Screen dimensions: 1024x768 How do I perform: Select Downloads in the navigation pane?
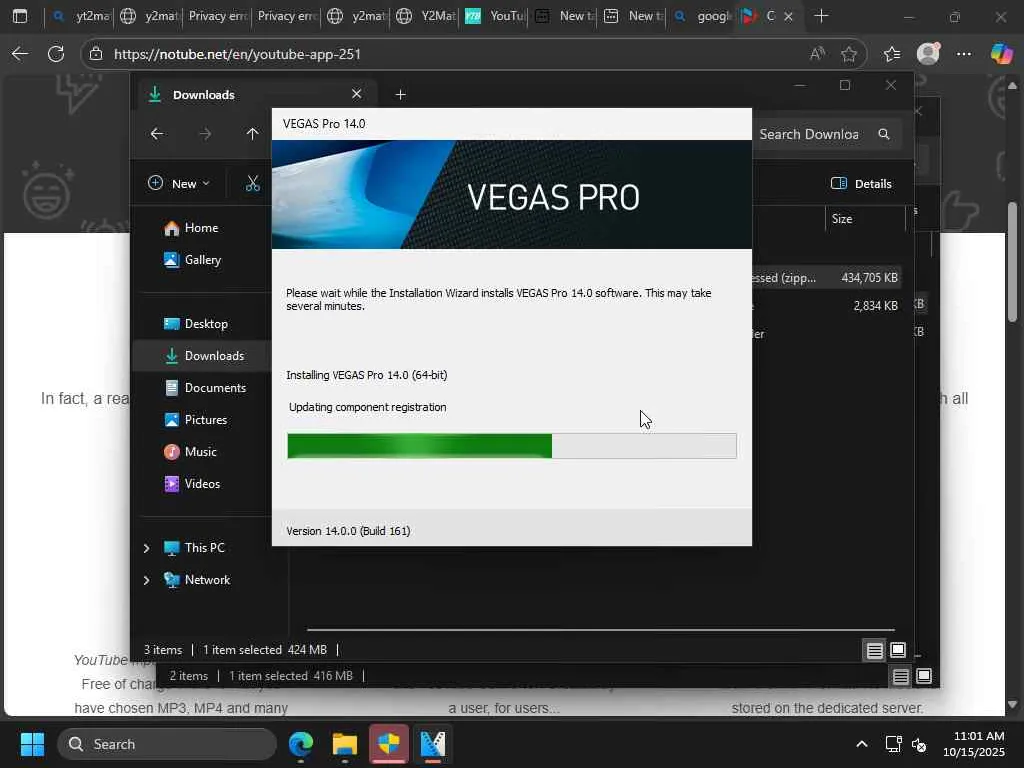pos(202,356)
